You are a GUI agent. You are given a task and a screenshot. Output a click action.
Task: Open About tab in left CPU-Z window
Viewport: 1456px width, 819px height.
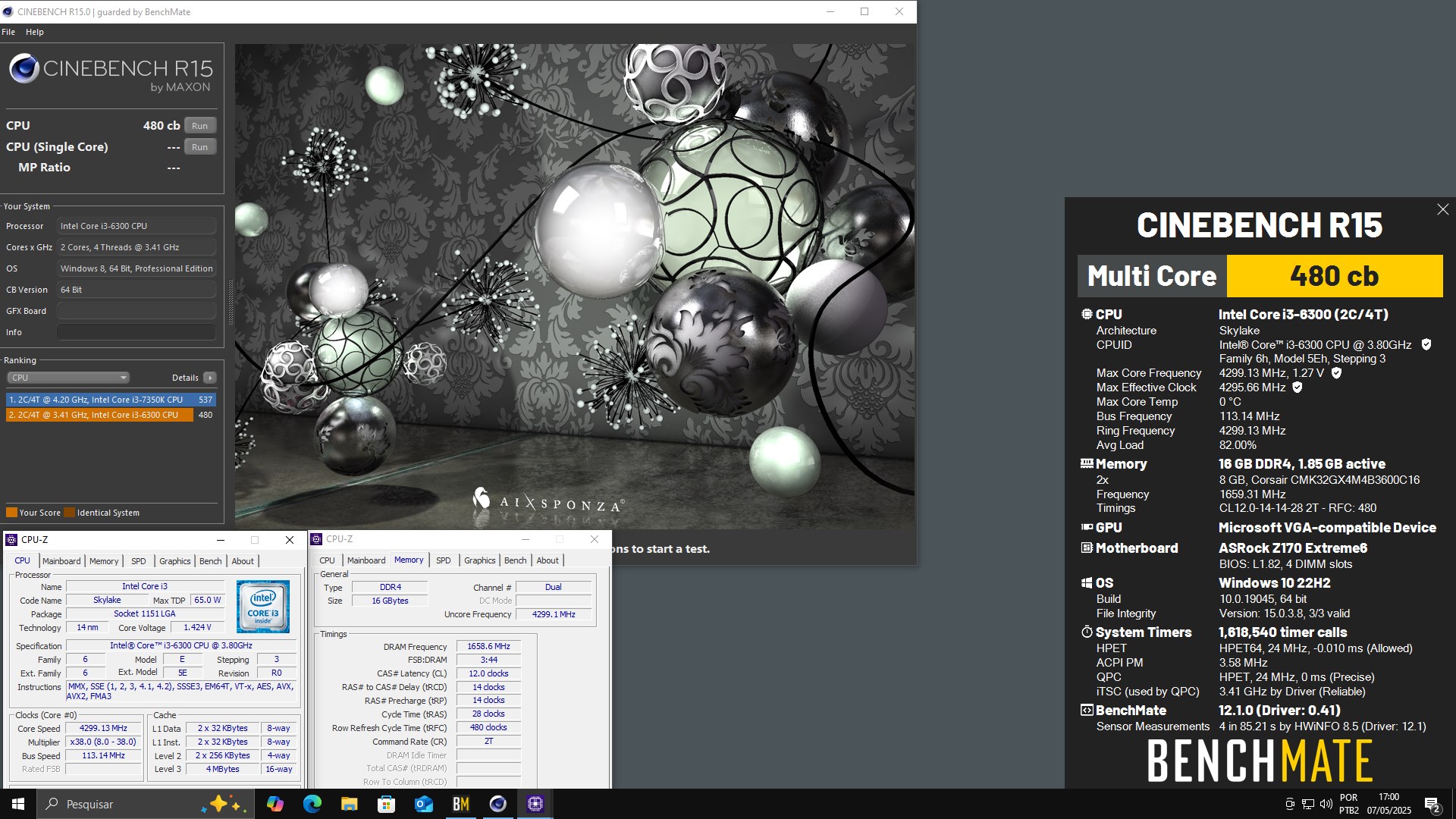pyautogui.click(x=243, y=561)
